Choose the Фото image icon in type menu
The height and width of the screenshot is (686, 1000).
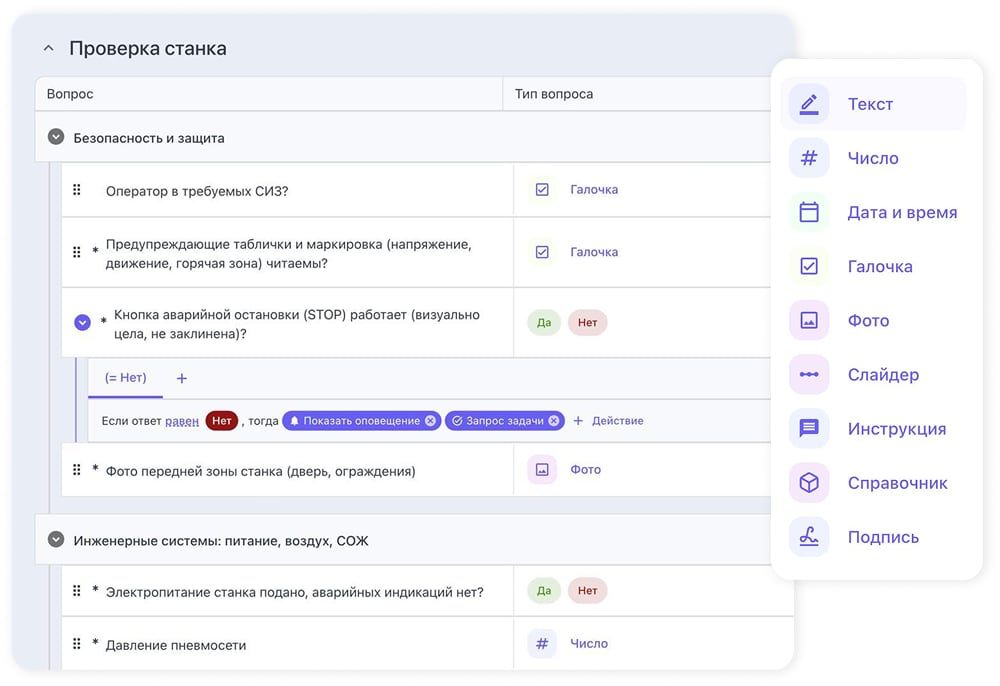point(809,320)
